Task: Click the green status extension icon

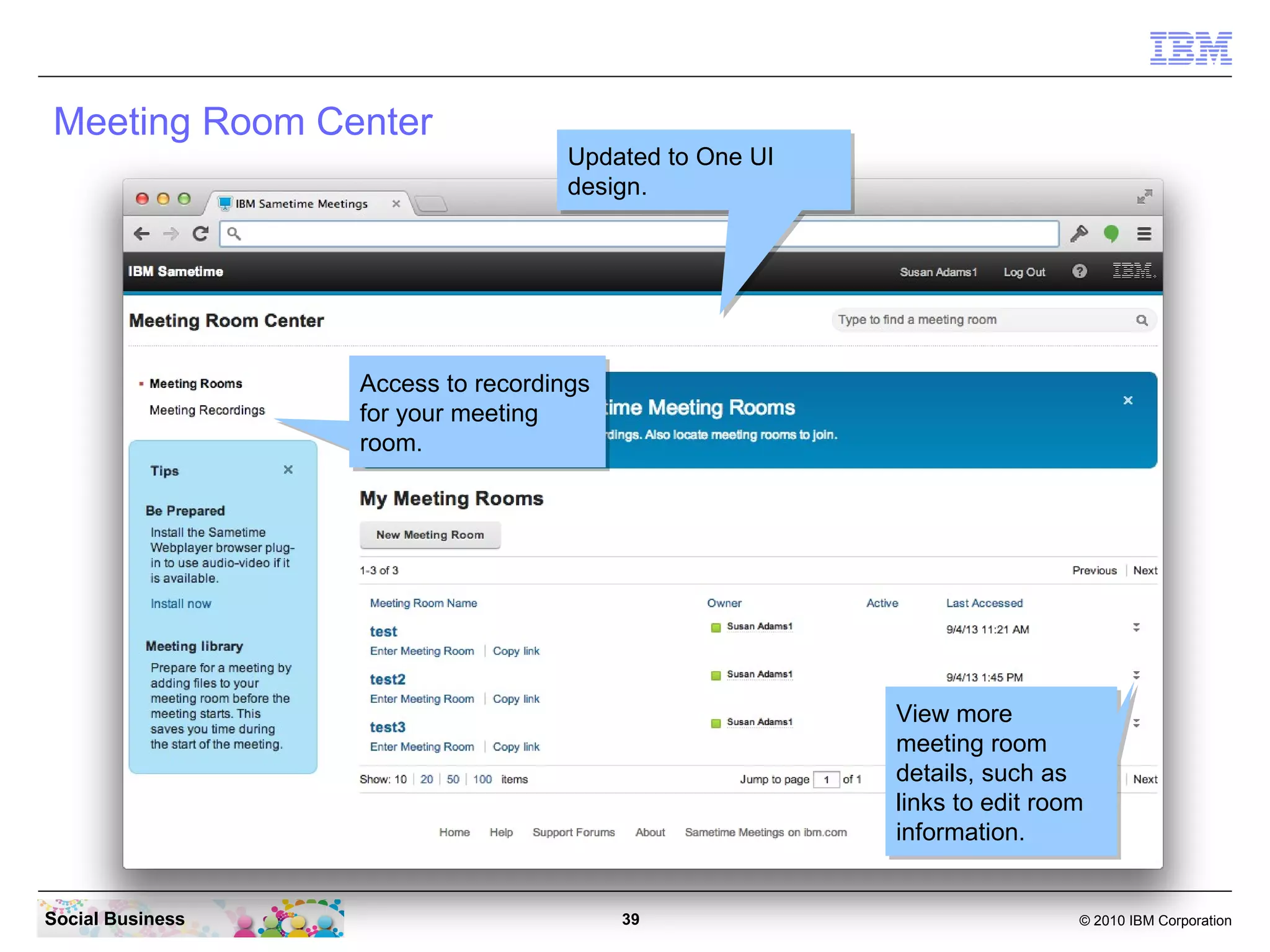Action: click(x=1111, y=234)
